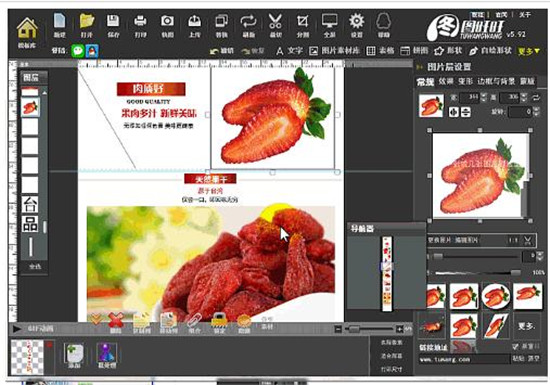Adjust rotation using its stepper arrows
The width and height of the screenshot is (550, 385).
(x=536, y=112)
